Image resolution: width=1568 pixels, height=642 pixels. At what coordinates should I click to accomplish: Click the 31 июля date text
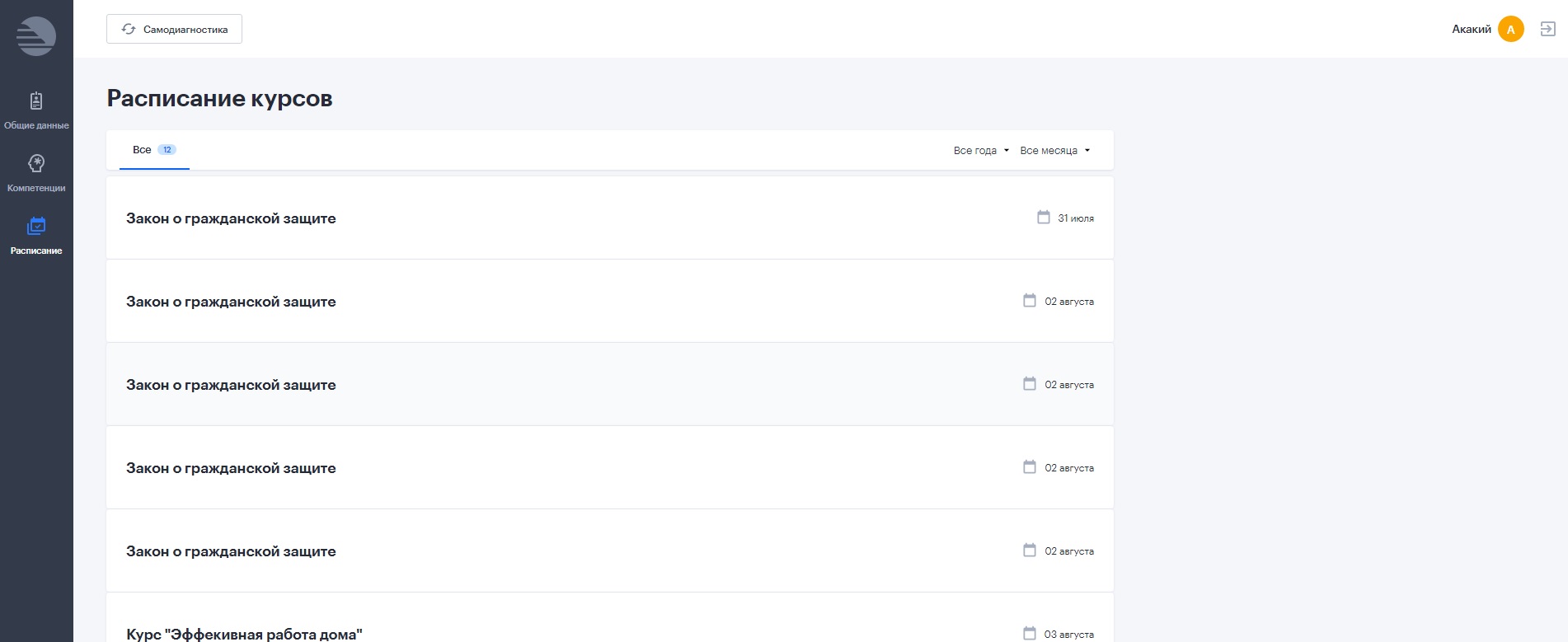1076,218
